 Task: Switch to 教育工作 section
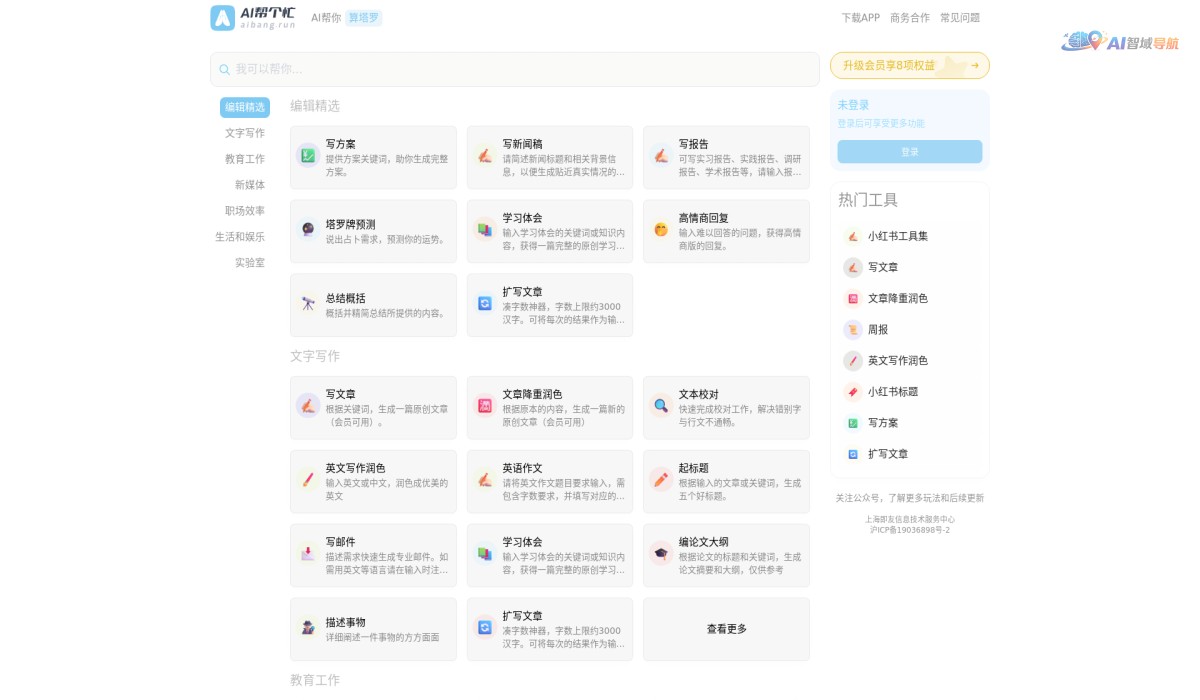tap(244, 158)
